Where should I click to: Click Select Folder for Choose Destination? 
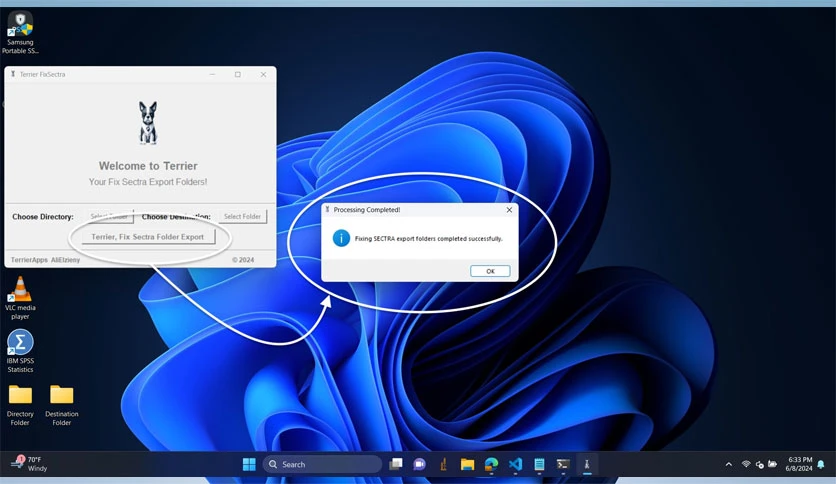point(242,216)
